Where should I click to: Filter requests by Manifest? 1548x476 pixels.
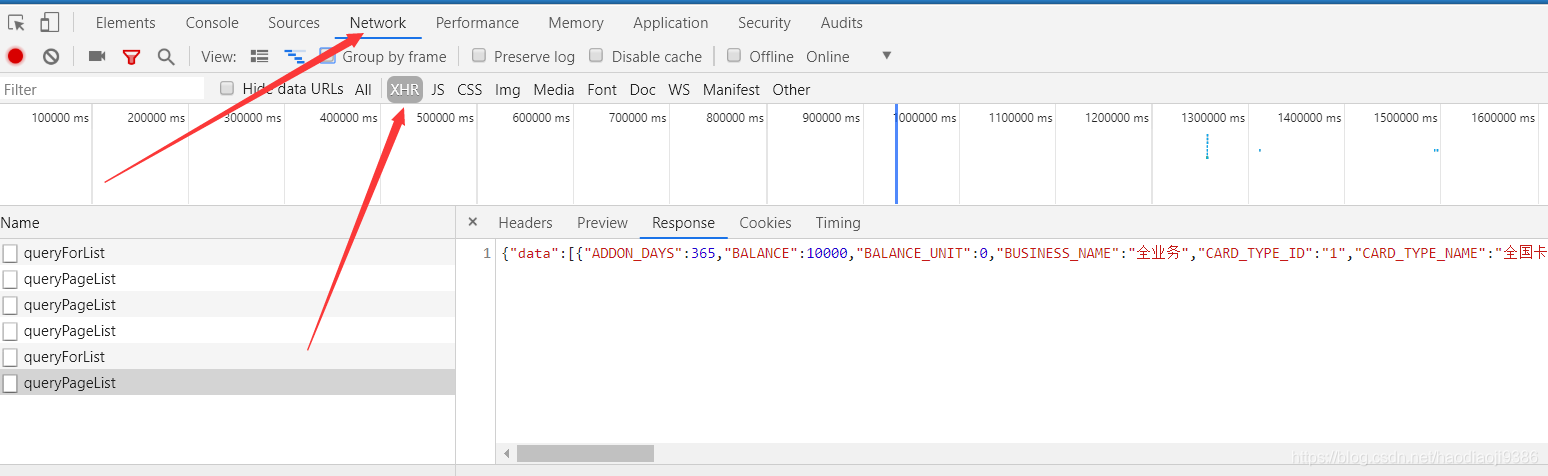click(731, 89)
